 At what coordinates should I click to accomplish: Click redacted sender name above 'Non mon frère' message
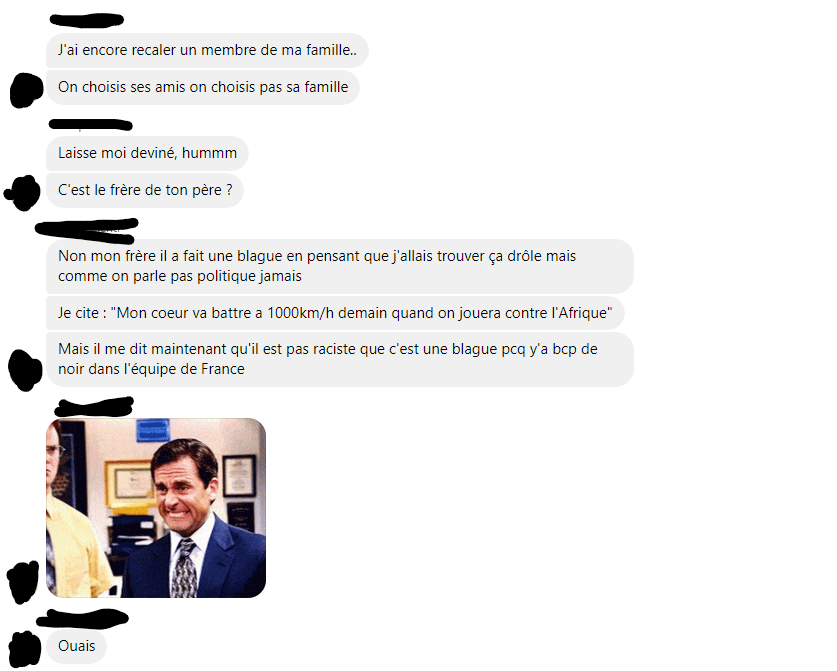(86, 231)
